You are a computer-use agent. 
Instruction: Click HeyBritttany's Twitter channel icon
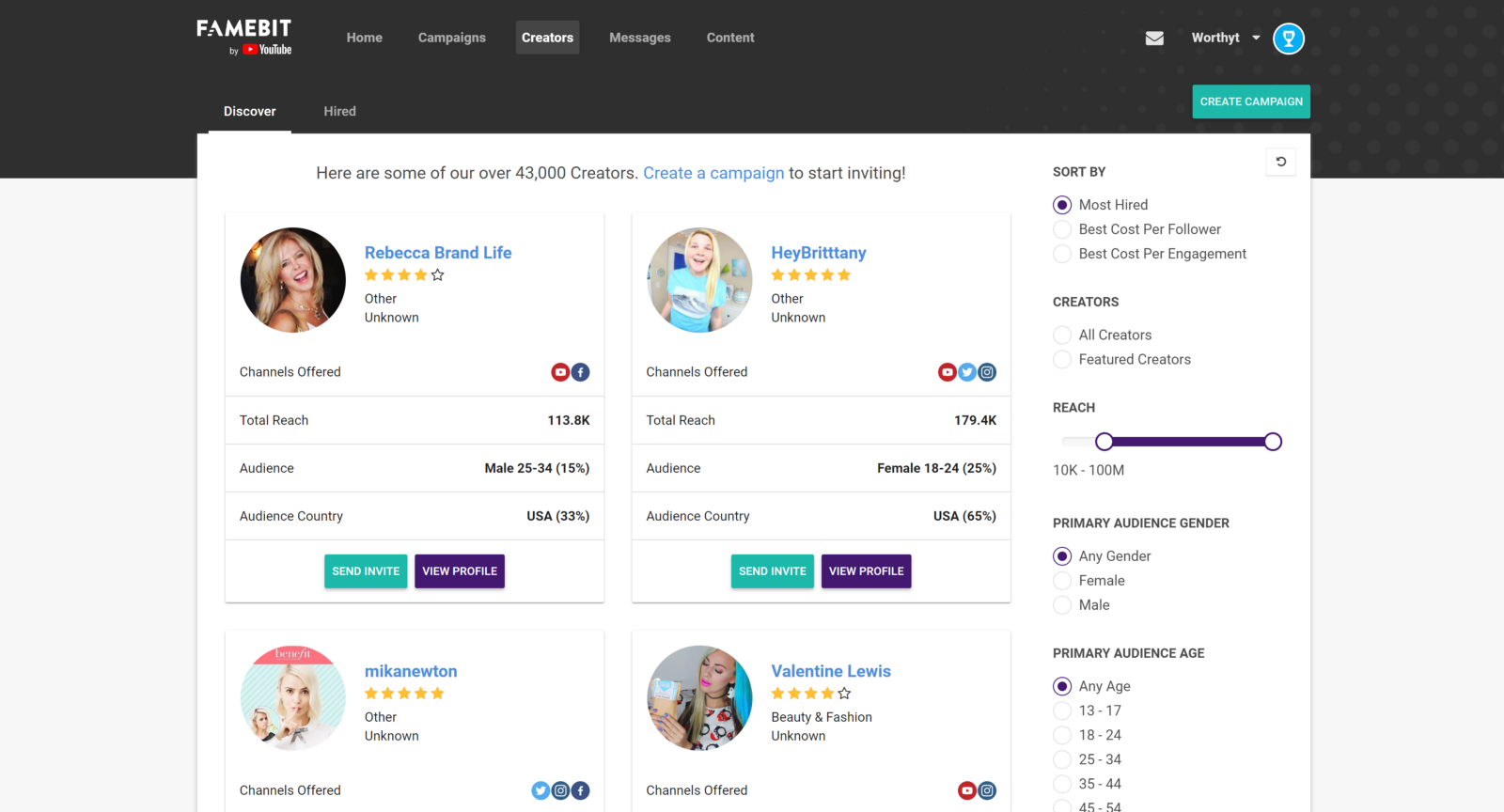point(967,372)
